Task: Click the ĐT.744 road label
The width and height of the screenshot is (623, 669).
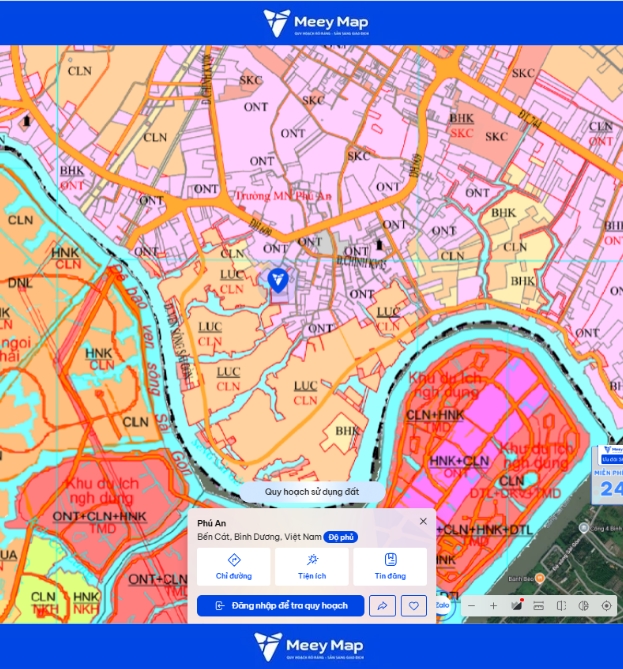Action: click(x=530, y=119)
